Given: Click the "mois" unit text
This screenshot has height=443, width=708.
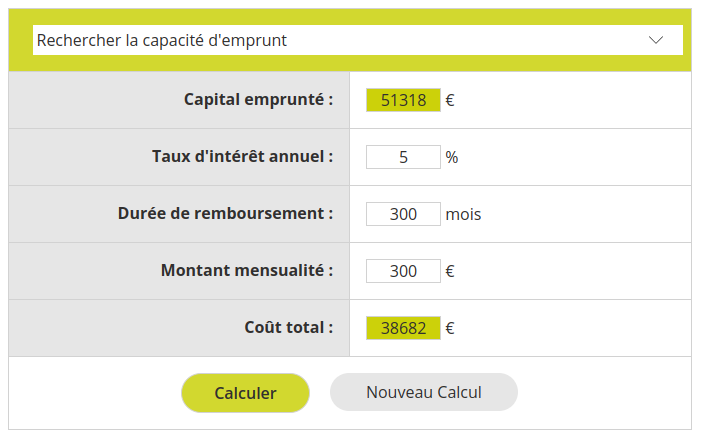Looking at the screenshot, I should pos(463,214).
